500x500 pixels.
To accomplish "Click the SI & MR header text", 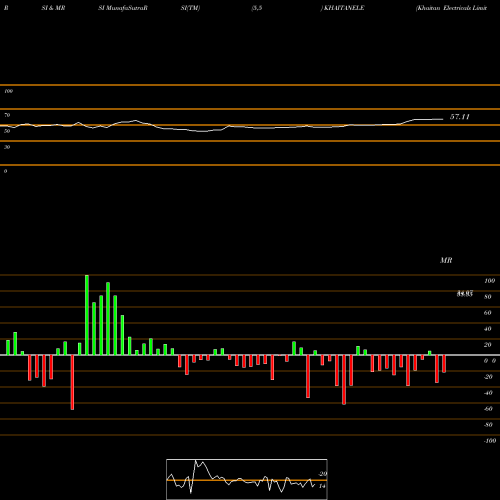I will (53, 8).
